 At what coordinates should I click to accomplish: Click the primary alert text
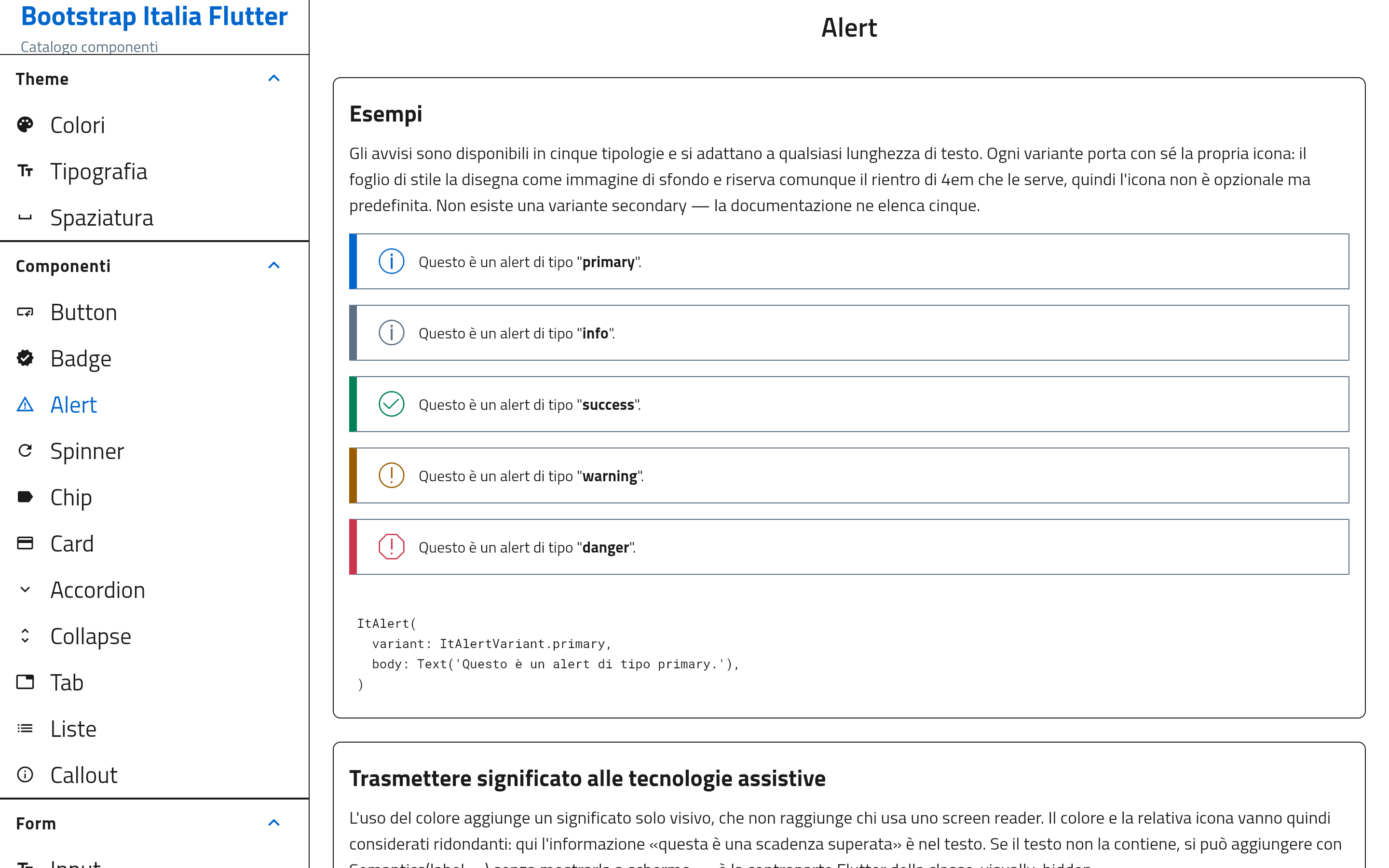pyautogui.click(x=530, y=262)
